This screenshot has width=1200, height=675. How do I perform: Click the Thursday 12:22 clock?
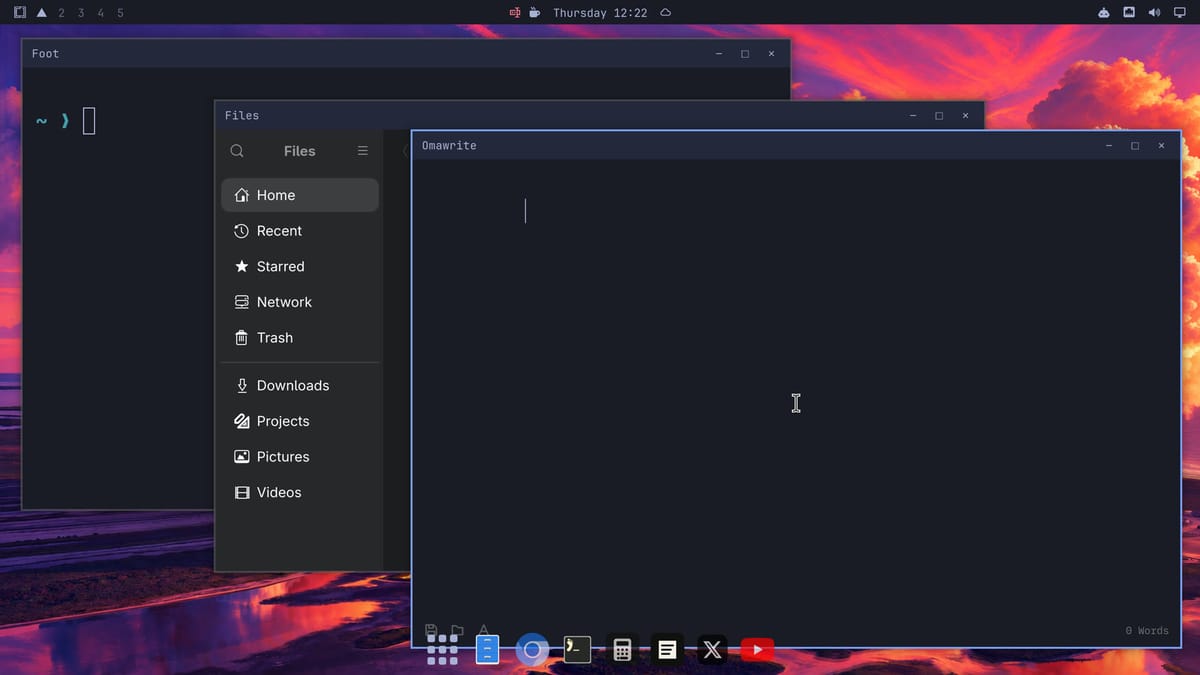tap(600, 13)
